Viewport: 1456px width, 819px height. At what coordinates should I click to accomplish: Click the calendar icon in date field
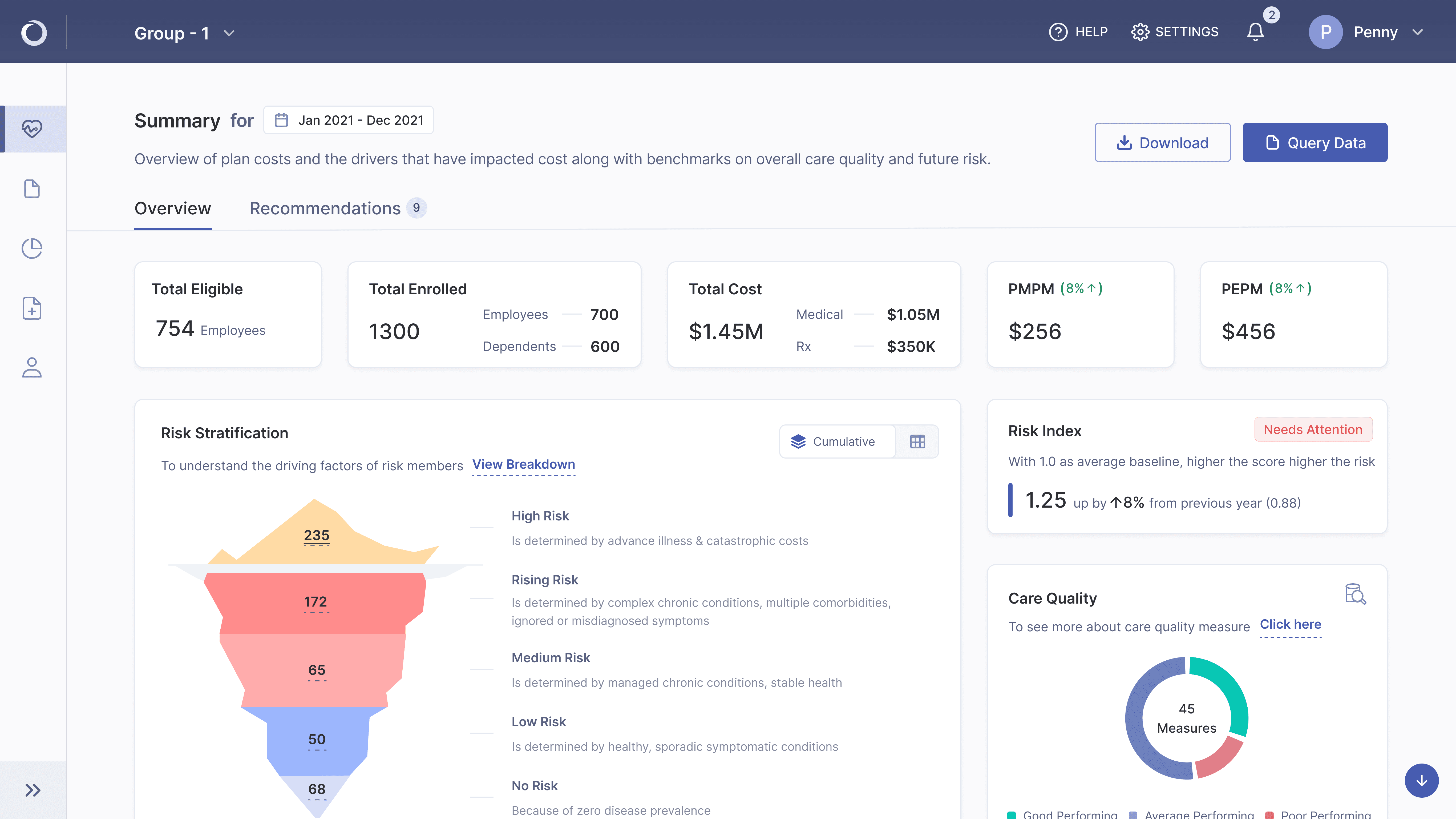[x=281, y=120]
